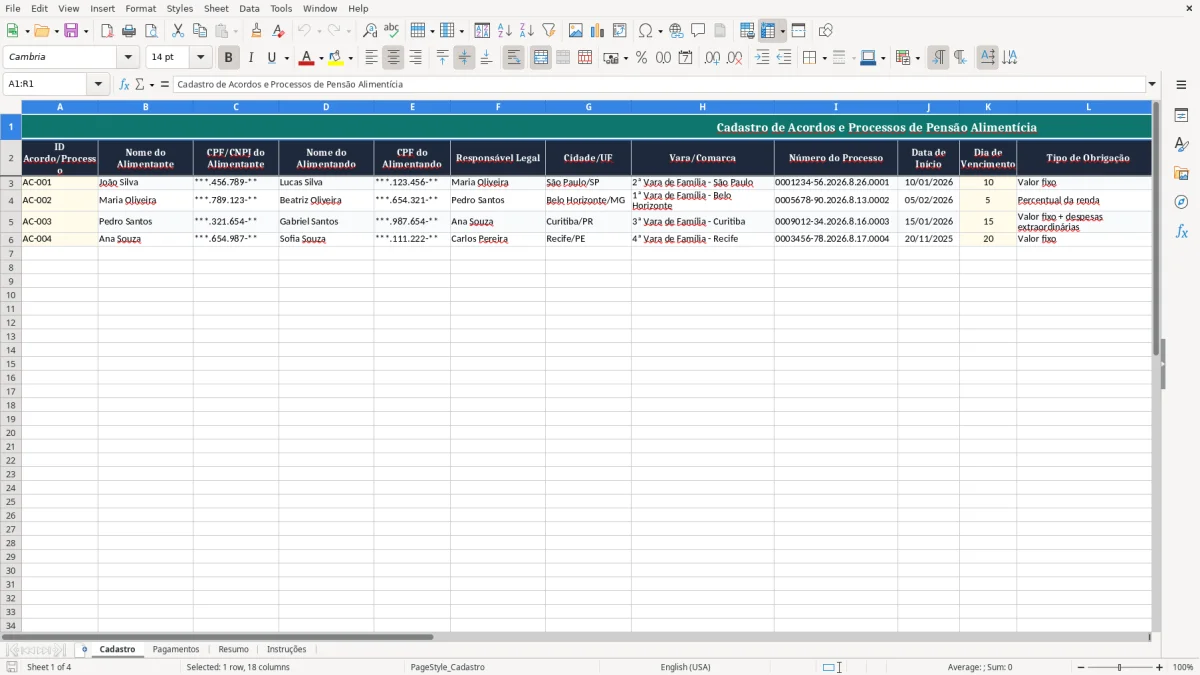Switch to the Resumo sheet tab
This screenshot has width=1200, height=675.
(x=233, y=649)
